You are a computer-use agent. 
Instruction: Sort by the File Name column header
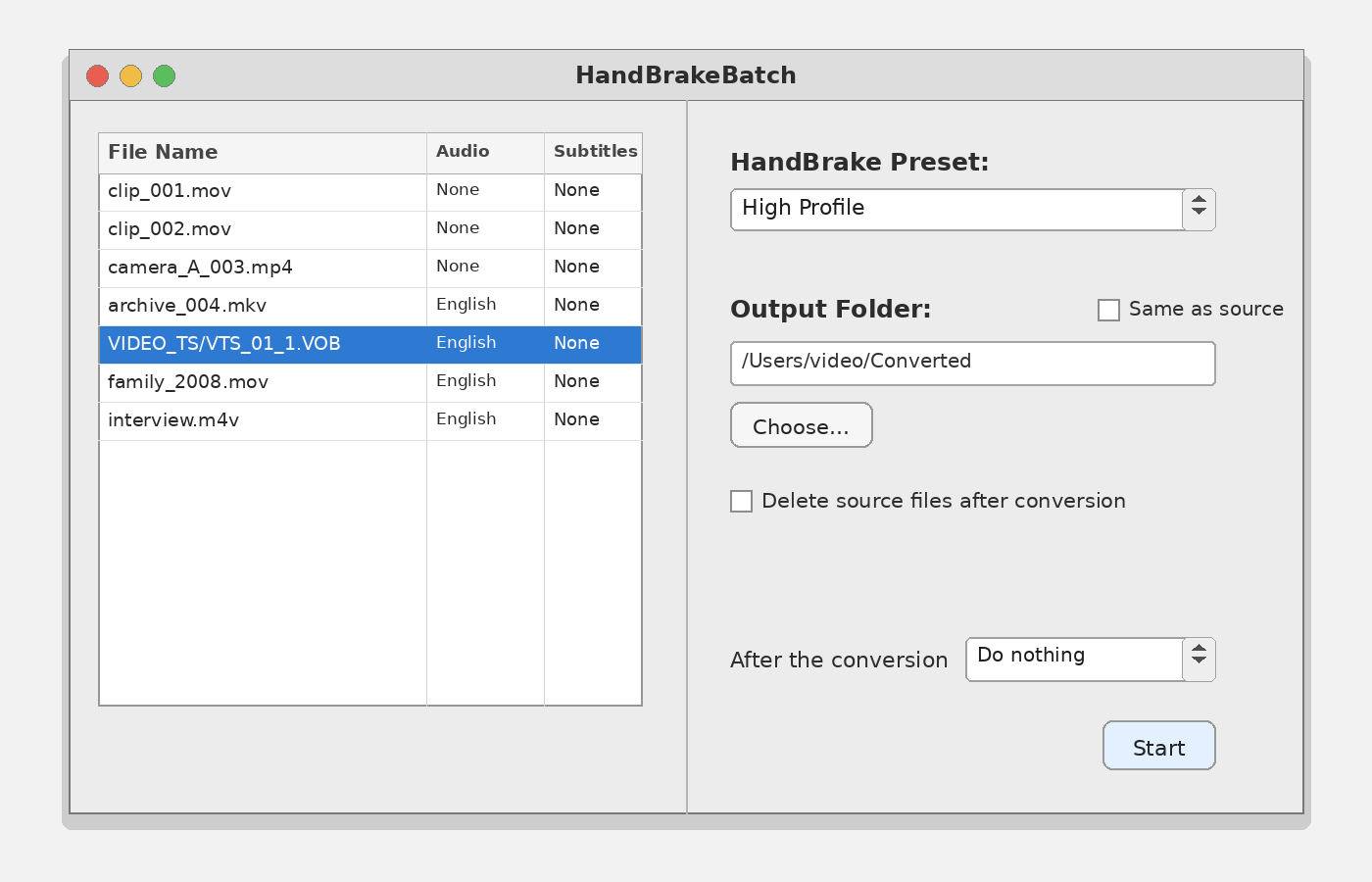[x=263, y=153]
